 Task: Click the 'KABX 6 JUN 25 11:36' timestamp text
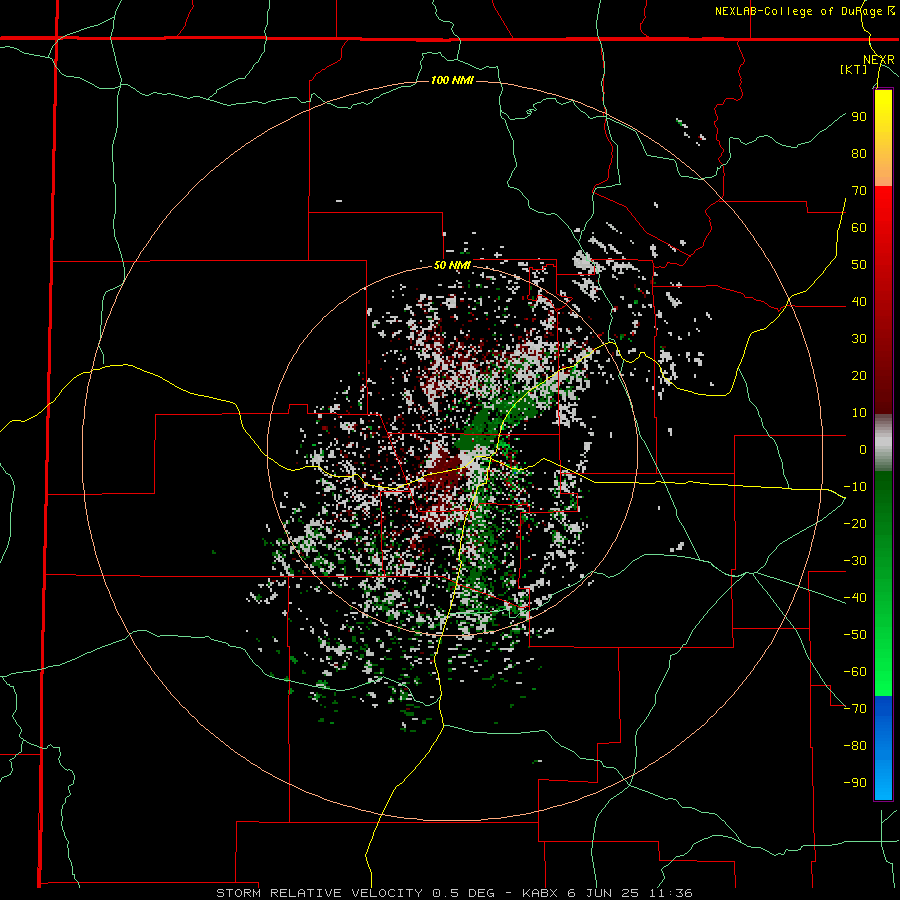point(607,893)
